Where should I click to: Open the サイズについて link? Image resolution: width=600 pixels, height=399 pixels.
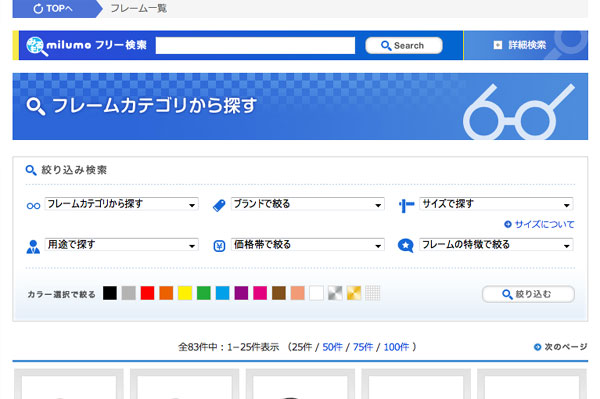point(544,225)
